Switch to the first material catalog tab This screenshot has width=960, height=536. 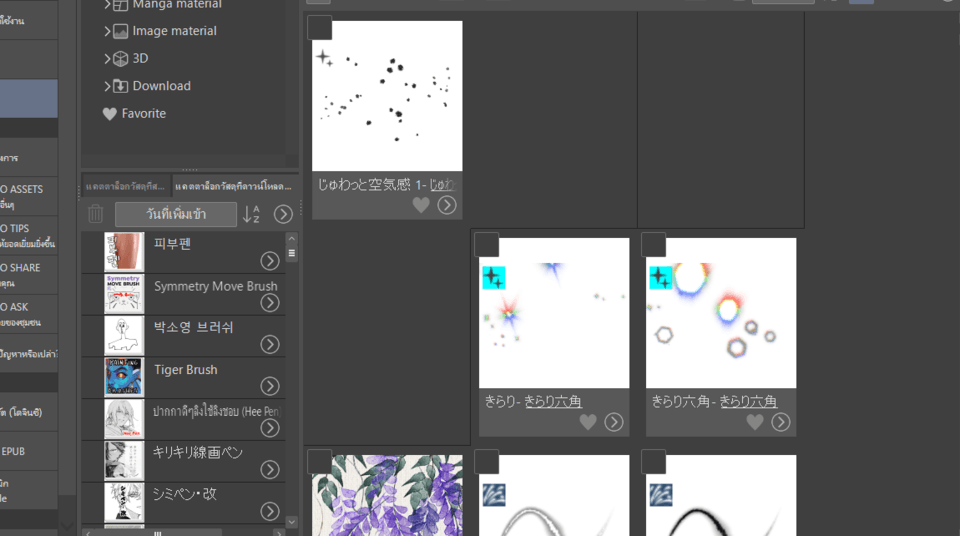tap(126, 186)
